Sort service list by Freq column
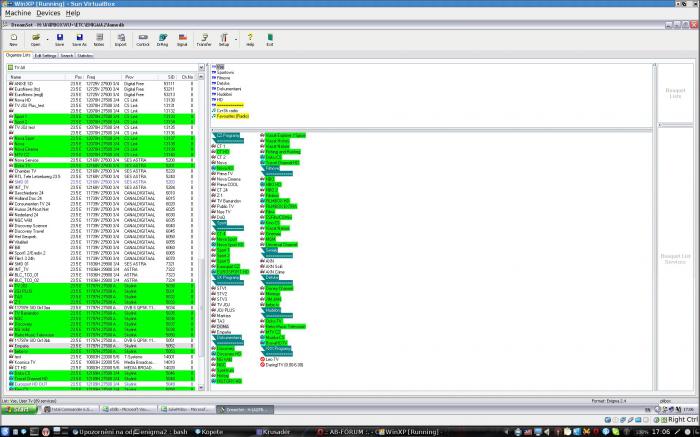This screenshot has width=700, height=437. tap(104, 77)
